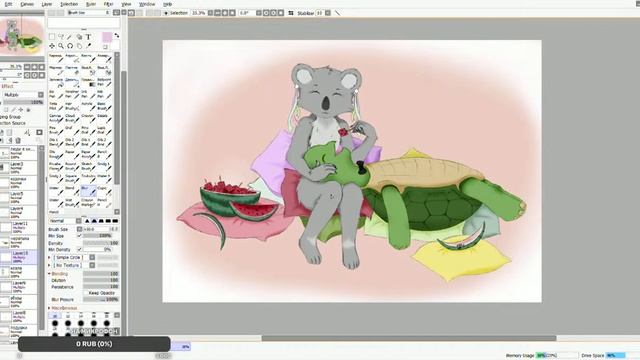Select the shape tool
The height and width of the screenshot is (360, 640).
(x=79, y=37)
